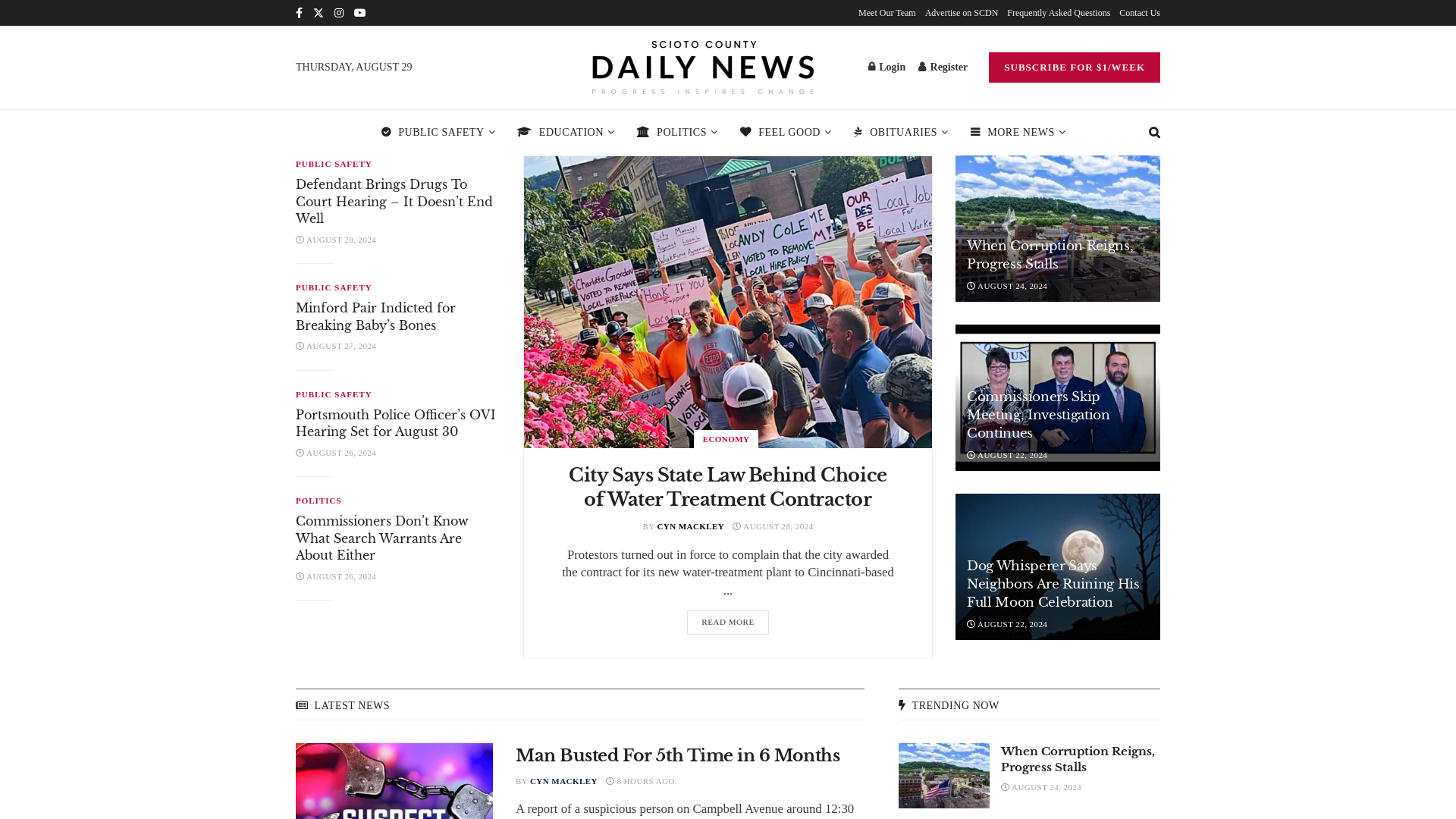Click author Cyn Mackley on featured article

pos(690,526)
